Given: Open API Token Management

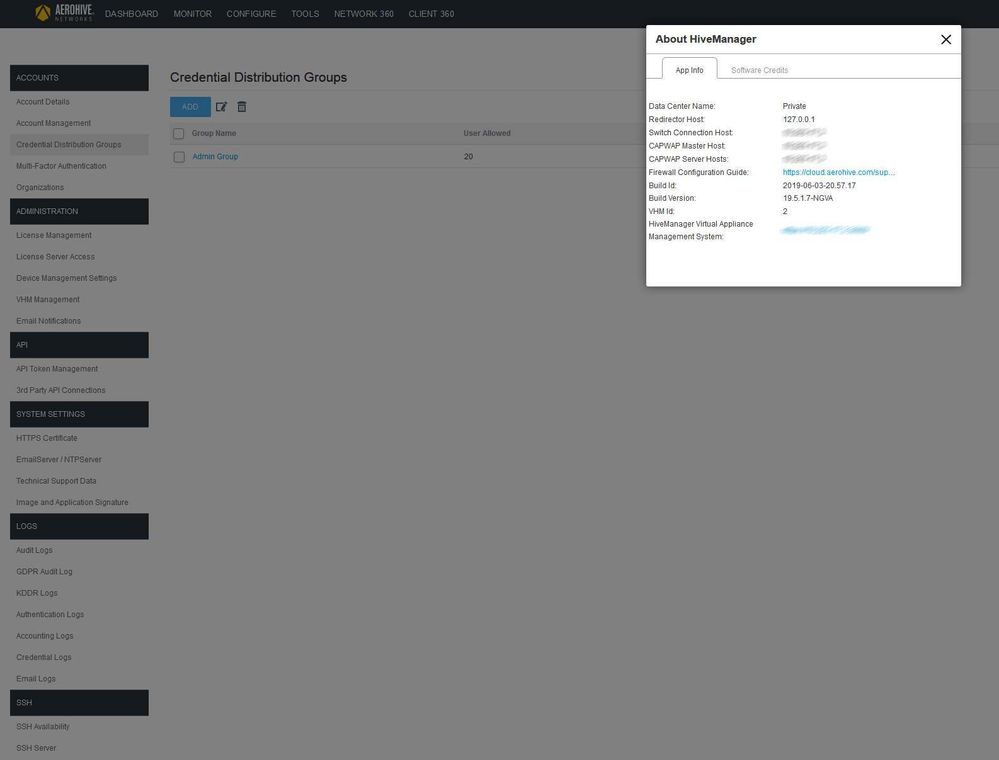Looking at the screenshot, I should [57, 369].
